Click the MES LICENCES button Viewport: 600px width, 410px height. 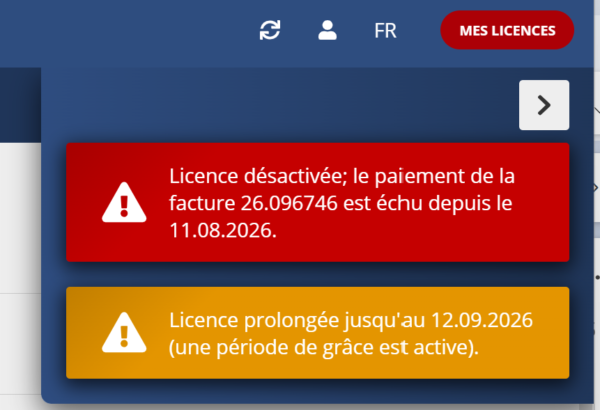point(507,30)
